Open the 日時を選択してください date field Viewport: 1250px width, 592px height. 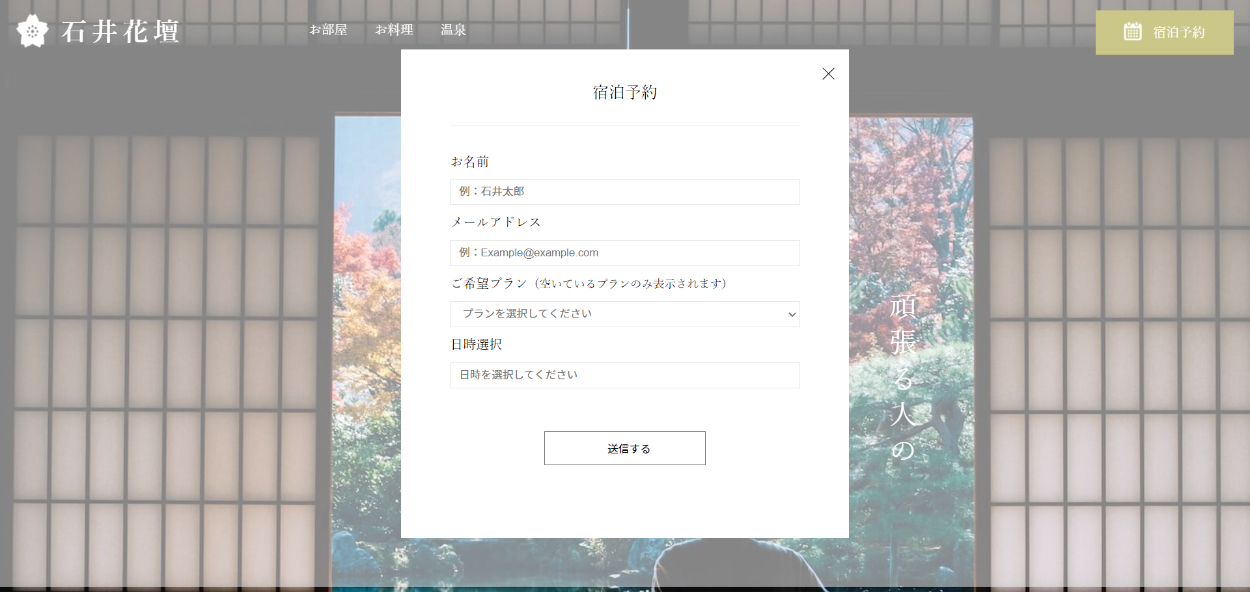click(x=624, y=375)
